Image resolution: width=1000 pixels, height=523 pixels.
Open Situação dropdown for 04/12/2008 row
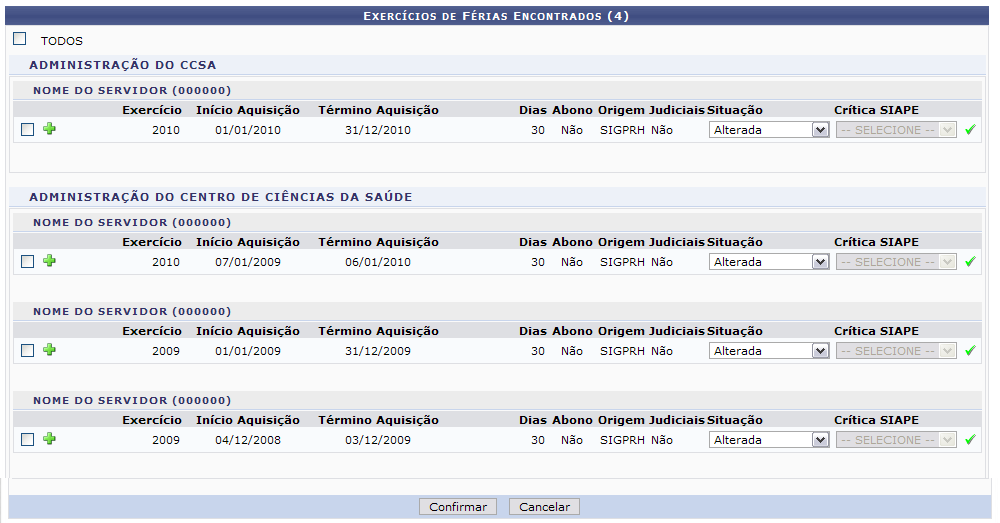click(769, 440)
